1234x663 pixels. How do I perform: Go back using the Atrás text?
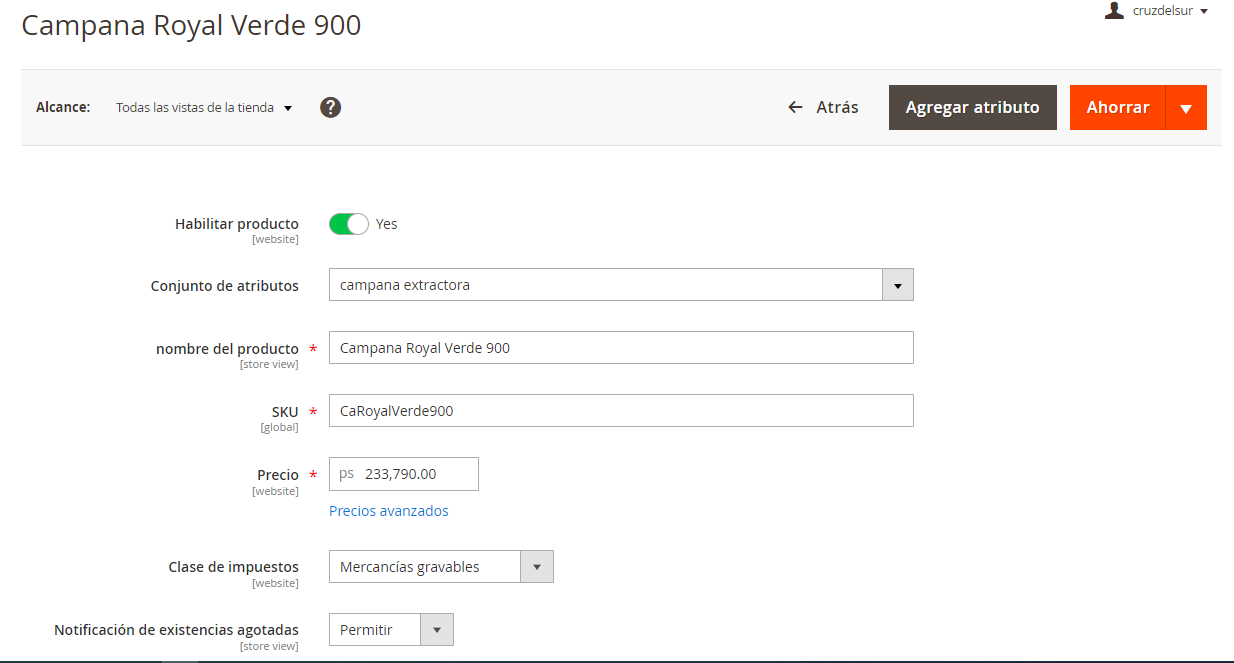[x=837, y=107]
